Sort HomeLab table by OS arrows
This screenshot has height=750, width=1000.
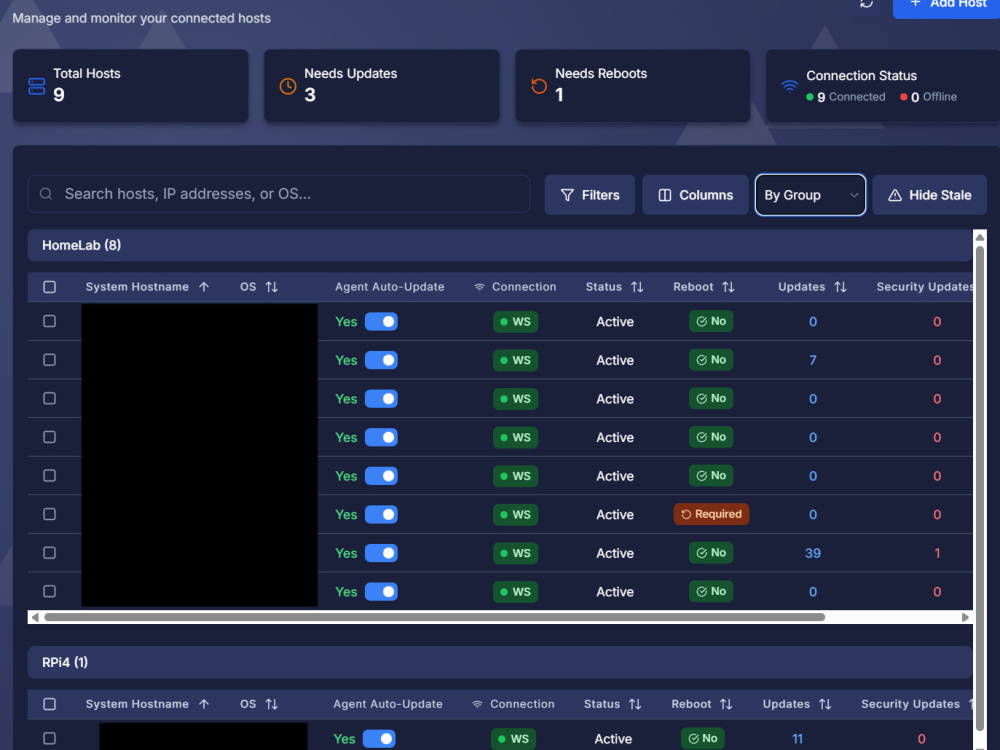coord(272,287)
